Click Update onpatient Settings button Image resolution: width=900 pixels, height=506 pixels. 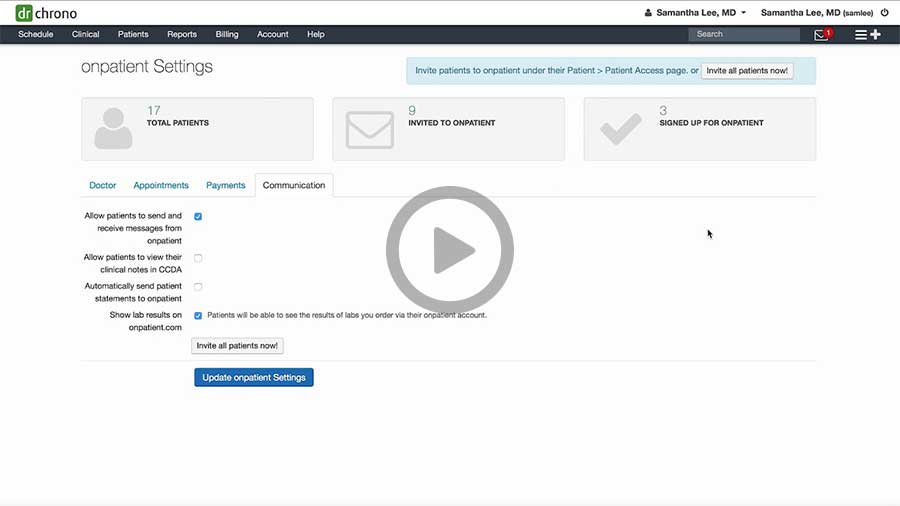254,377
